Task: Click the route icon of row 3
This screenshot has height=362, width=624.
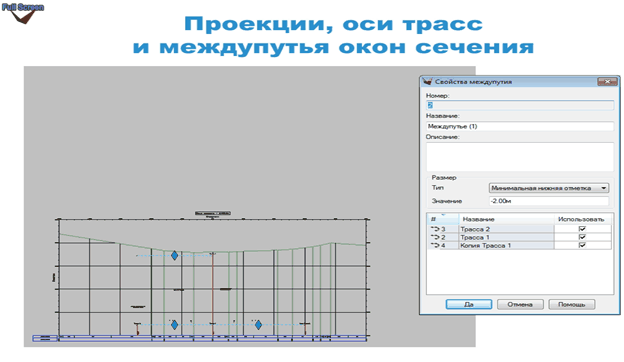Action: 435,229
